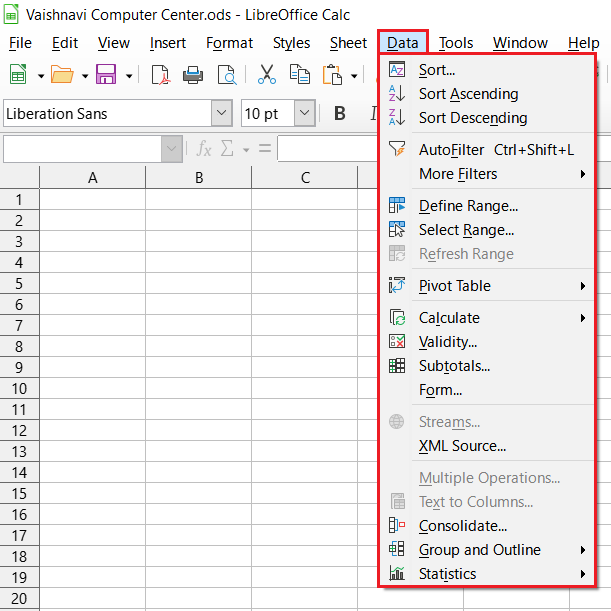Open the Tools menu
The image size is (611, 611).
[456, 43]
